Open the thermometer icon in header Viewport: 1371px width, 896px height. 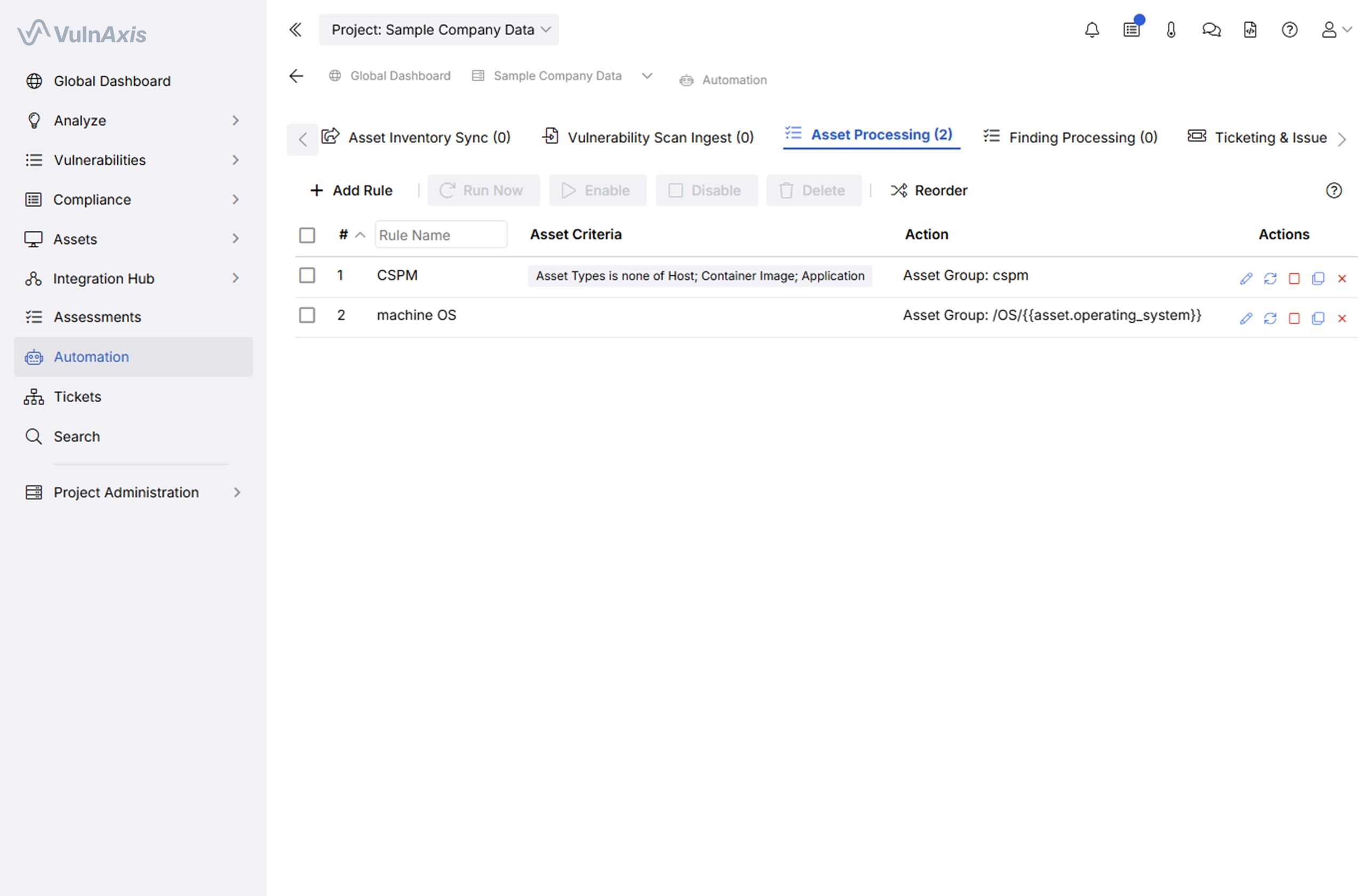pos(1170,30)
